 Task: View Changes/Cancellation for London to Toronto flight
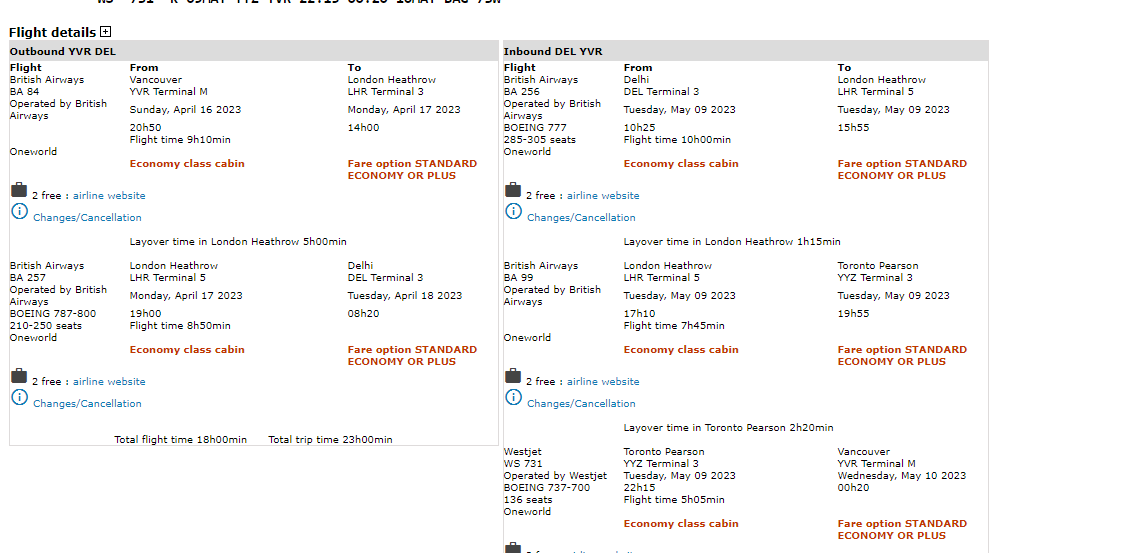click(581, 404)
